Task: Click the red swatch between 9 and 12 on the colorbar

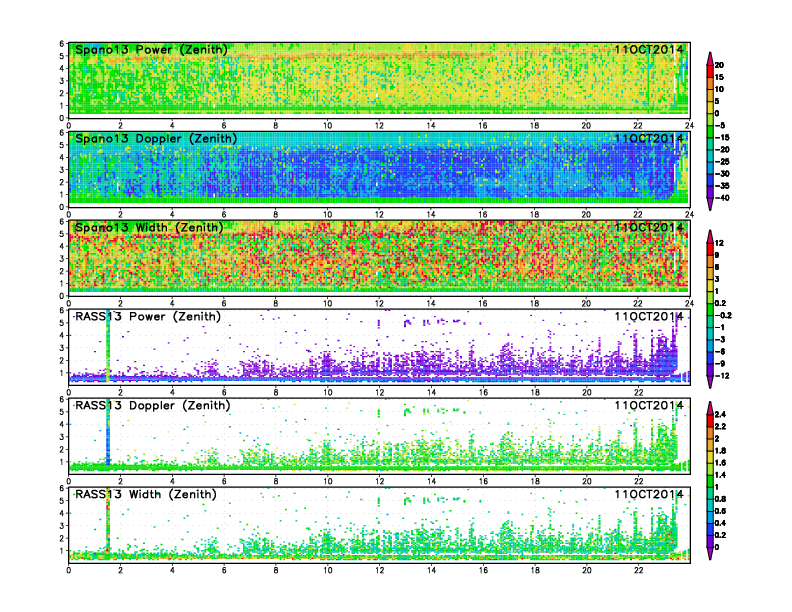Action: [x=710, y=249]
